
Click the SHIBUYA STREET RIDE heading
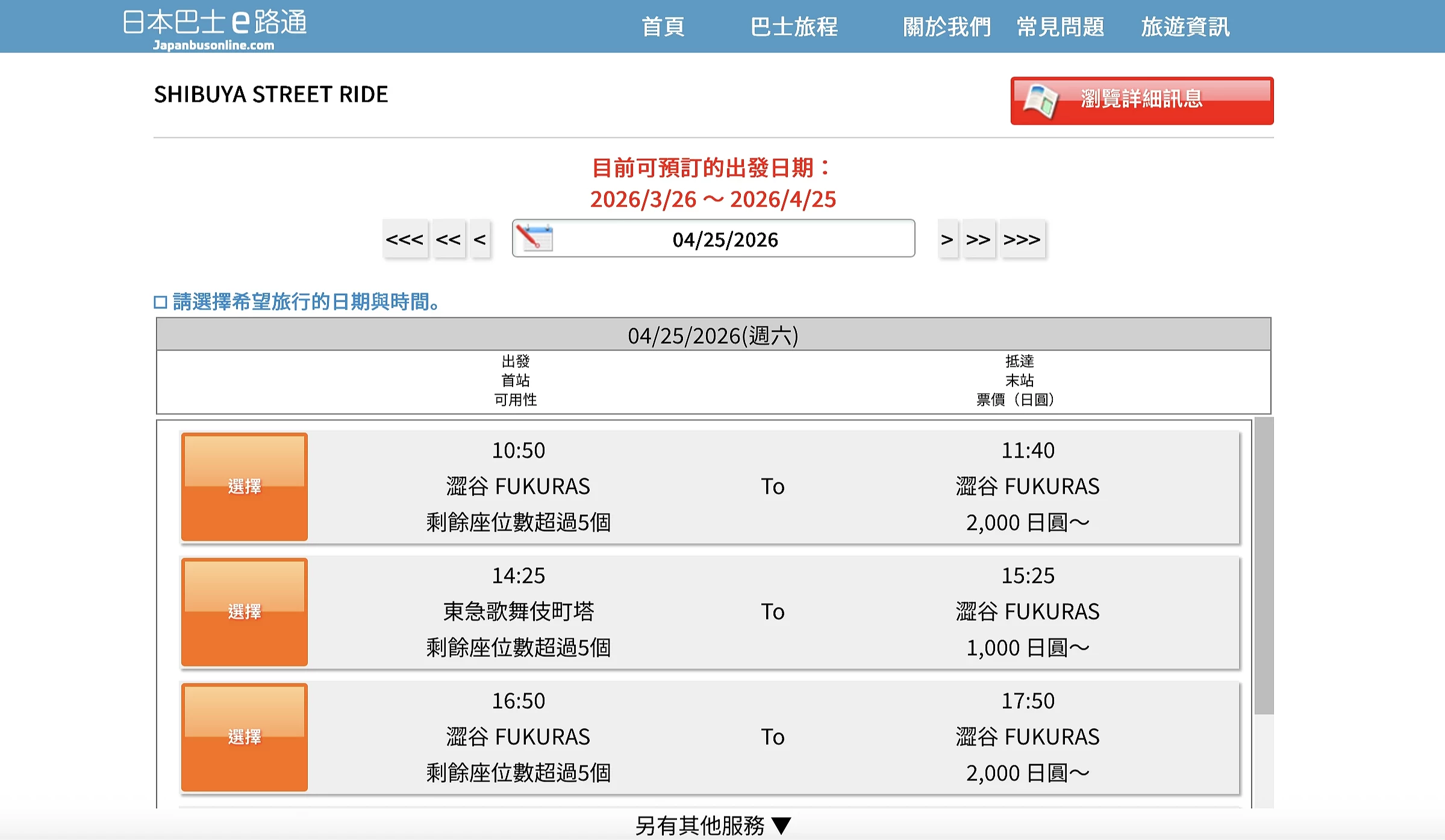[x=271, y=95]
